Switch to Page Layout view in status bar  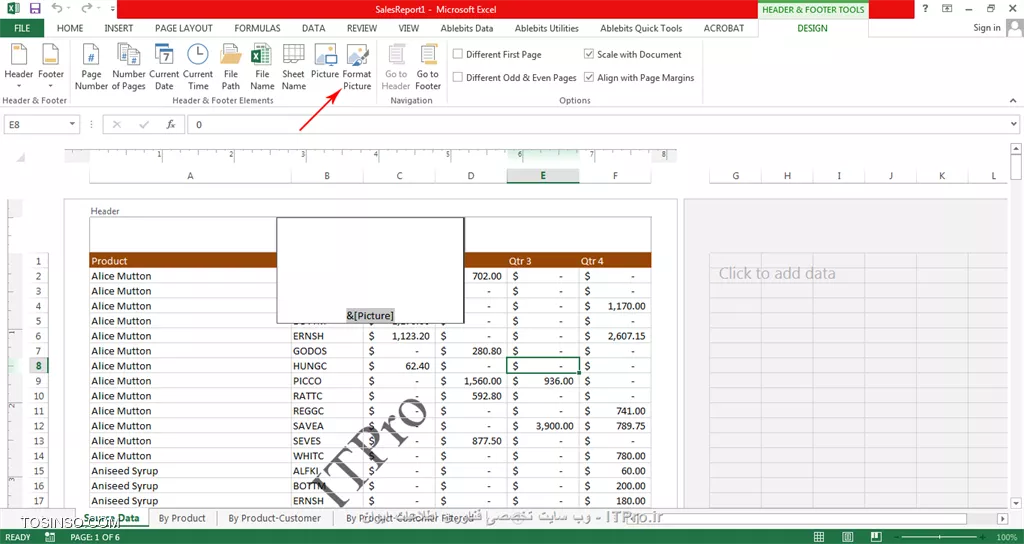pyautogui.click(x=847, y=537)
